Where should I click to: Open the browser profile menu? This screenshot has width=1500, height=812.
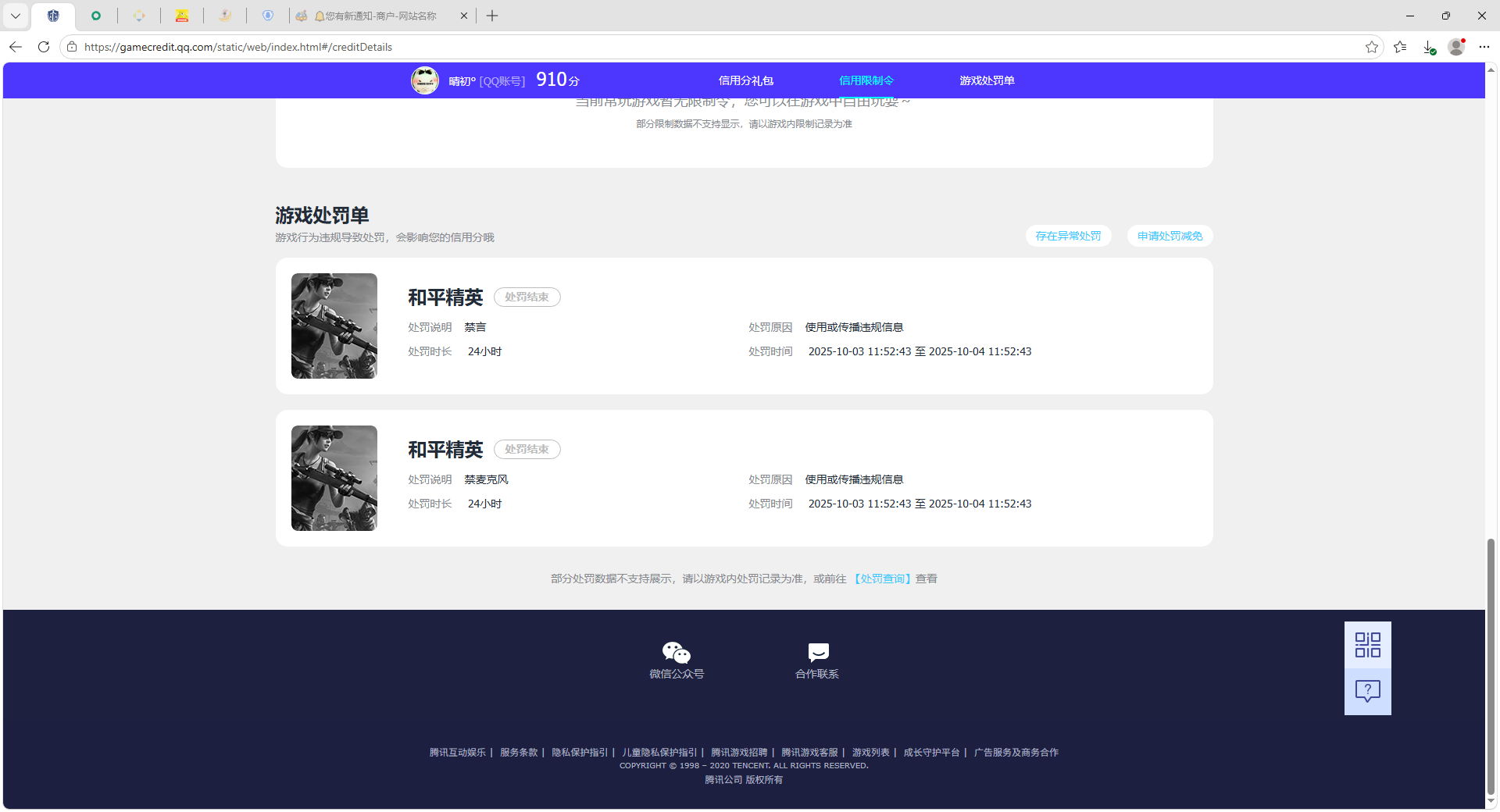(x=1456, y=47)
